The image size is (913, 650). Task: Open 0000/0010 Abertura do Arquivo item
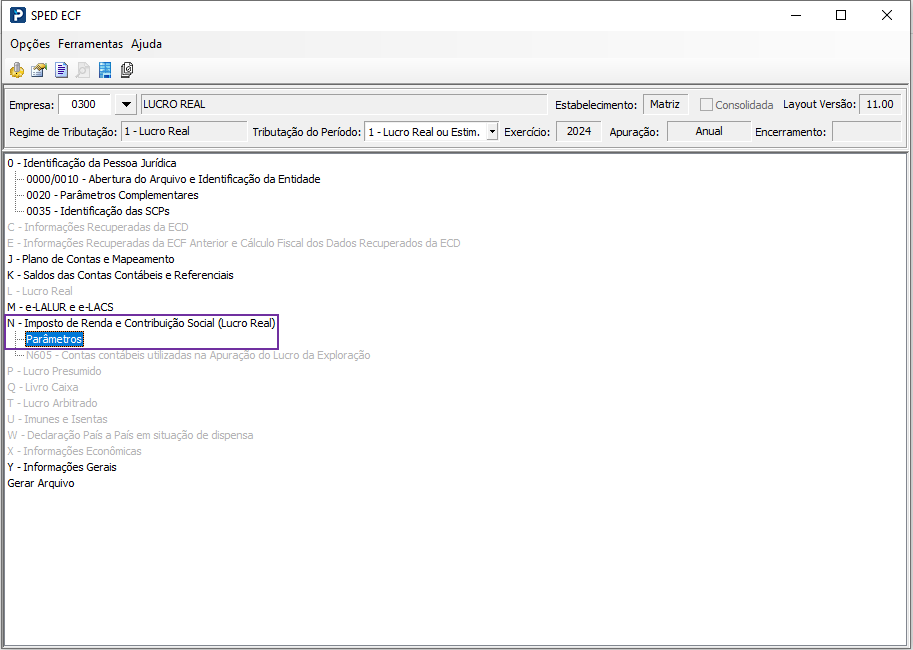pos(174,179)
